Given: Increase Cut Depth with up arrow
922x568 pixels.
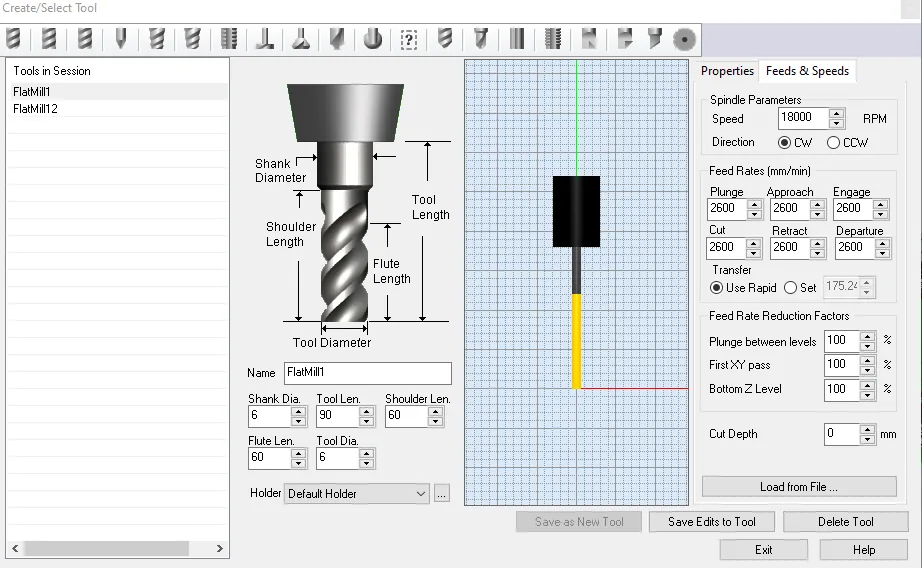Looking at the screenshot, I should (867, 430).
